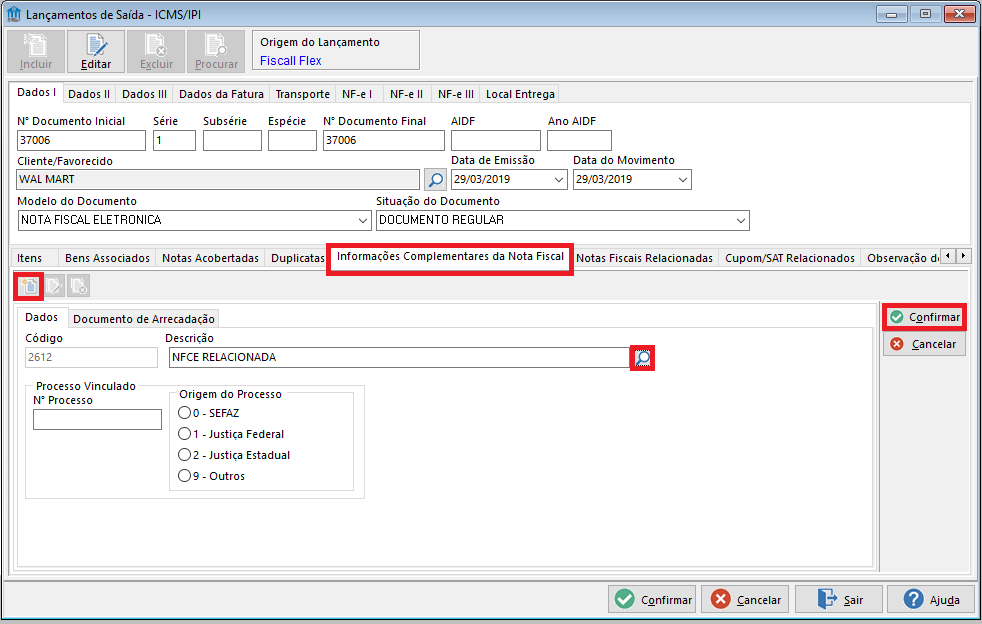Select Informações Complementares da Nota Fiscal tab
This screenshot has width=982, height=624.
pyautogui.click(x=450, y=257)
